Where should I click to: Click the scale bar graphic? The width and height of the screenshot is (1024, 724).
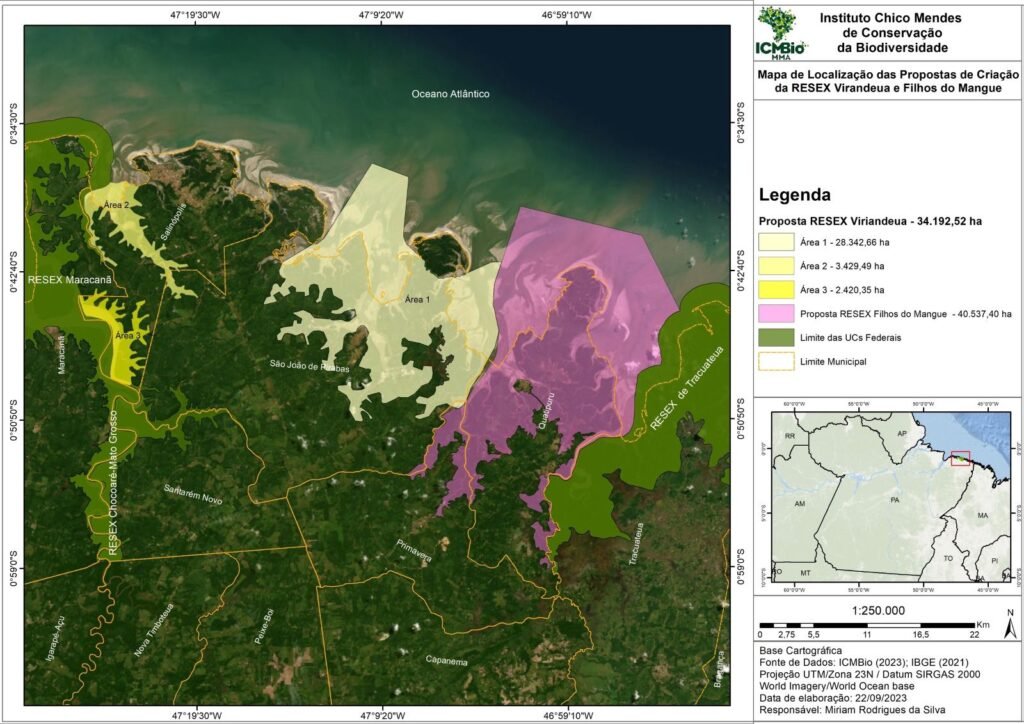867,625
